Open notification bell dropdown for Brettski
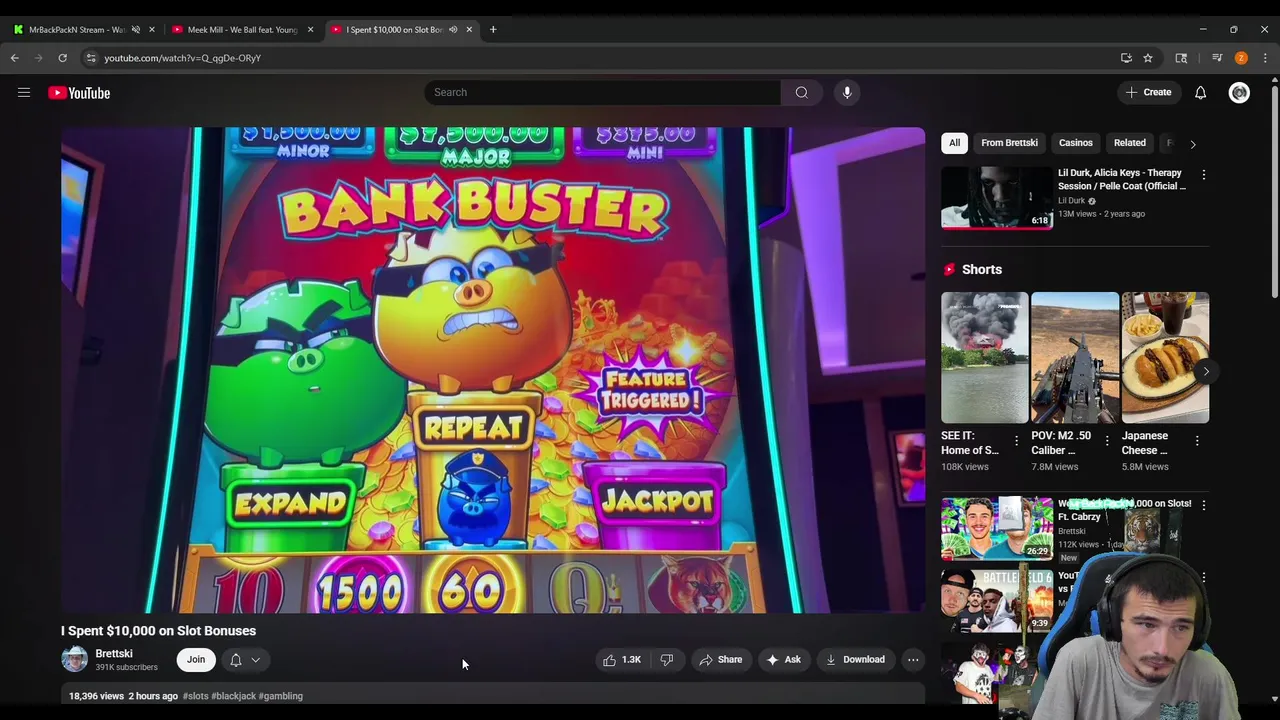Viewport: 1280px width, 720px height. (x=245, y=660)
